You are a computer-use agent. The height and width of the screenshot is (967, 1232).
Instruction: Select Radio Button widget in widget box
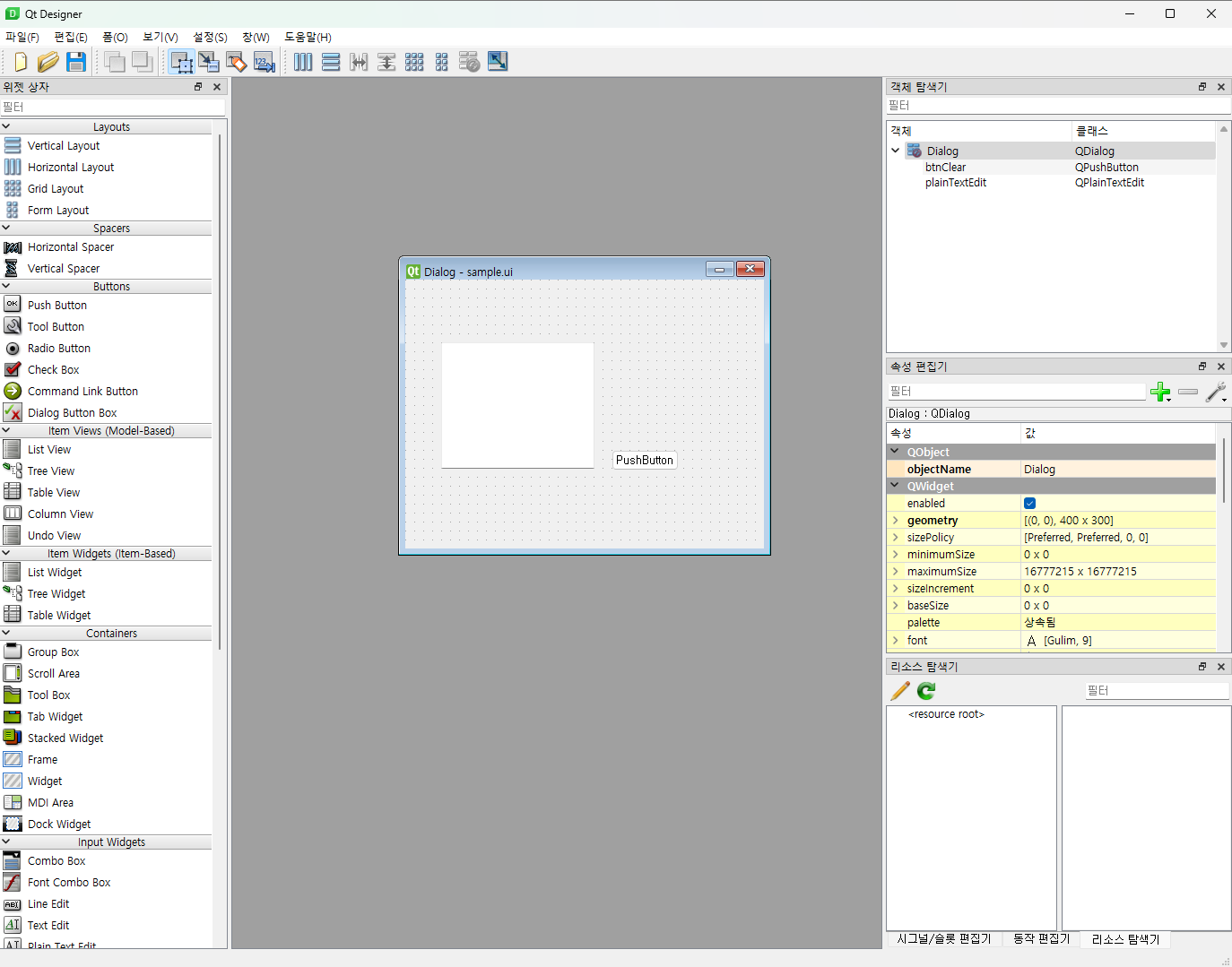tap(59, 348)
